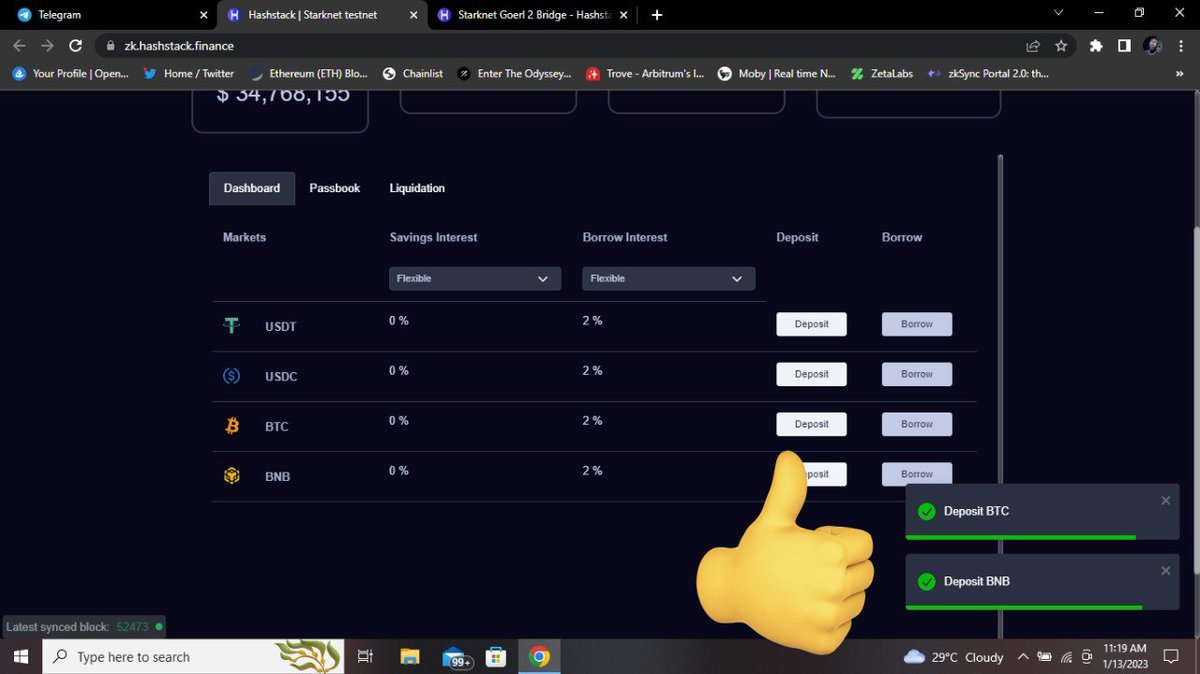Open the Liquidation tab
This screenshot has width=1200, height=674.
click(417, 188)
